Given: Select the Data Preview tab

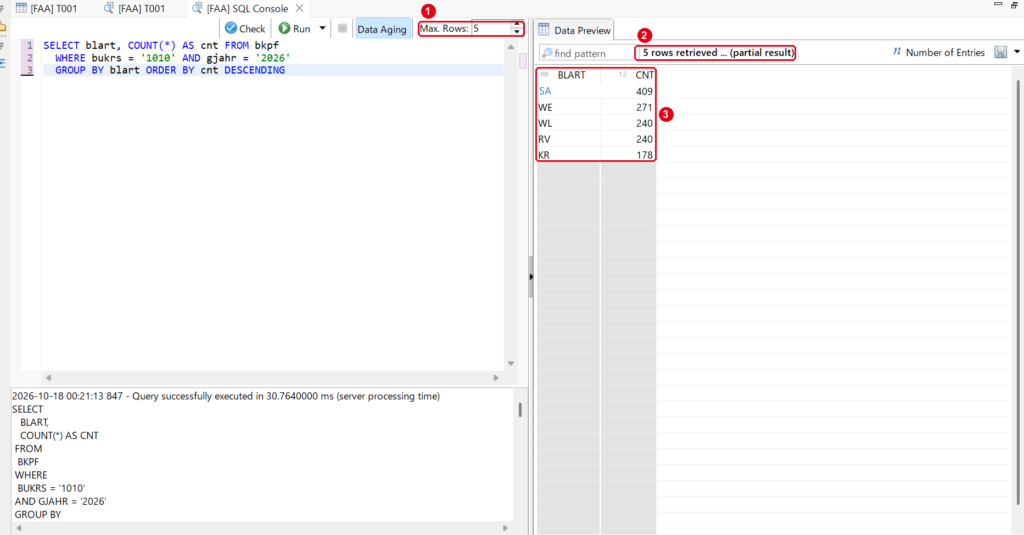Looking at the screenshot, I should (x=574, y=30).
